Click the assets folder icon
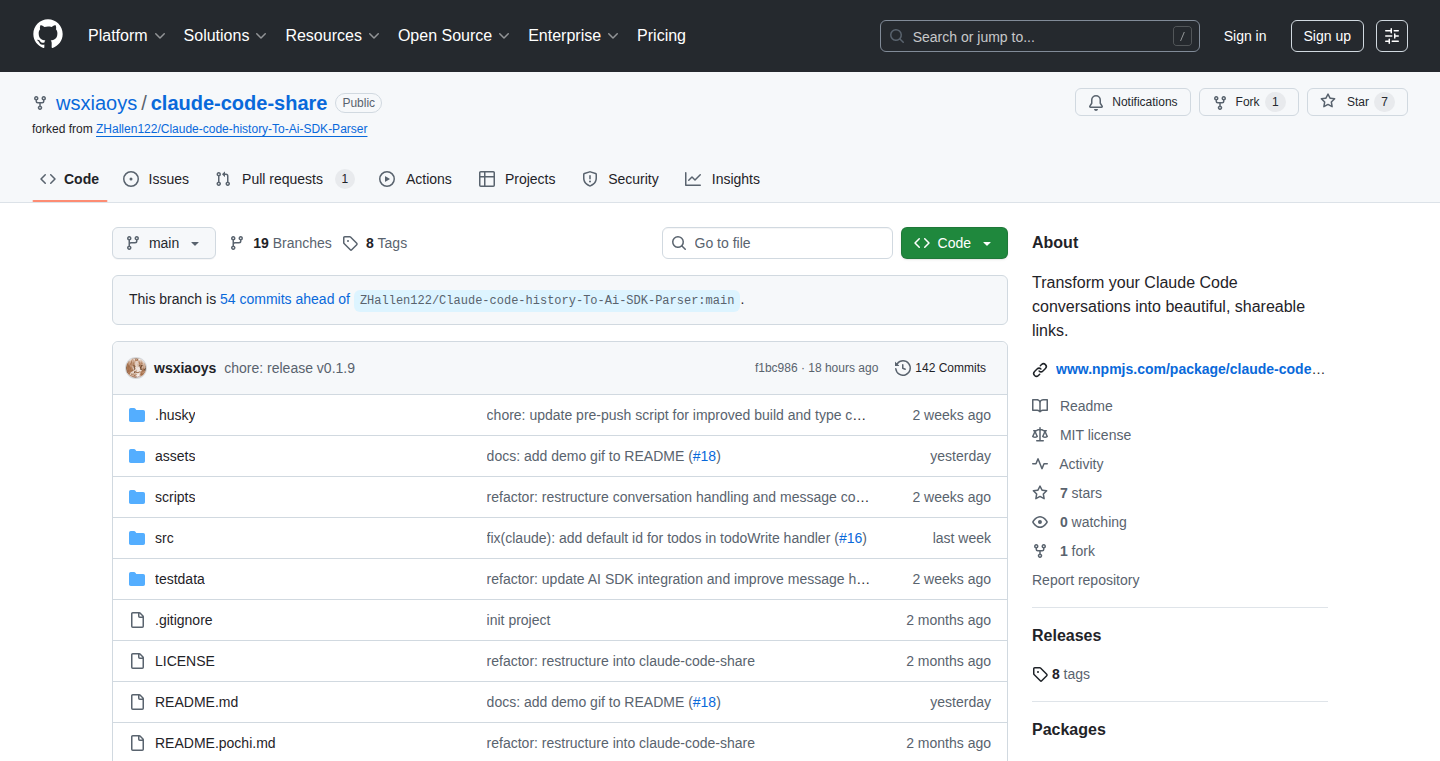This screenshot has height=761, width=1440. pyautogui.click(x=137, y=456)
